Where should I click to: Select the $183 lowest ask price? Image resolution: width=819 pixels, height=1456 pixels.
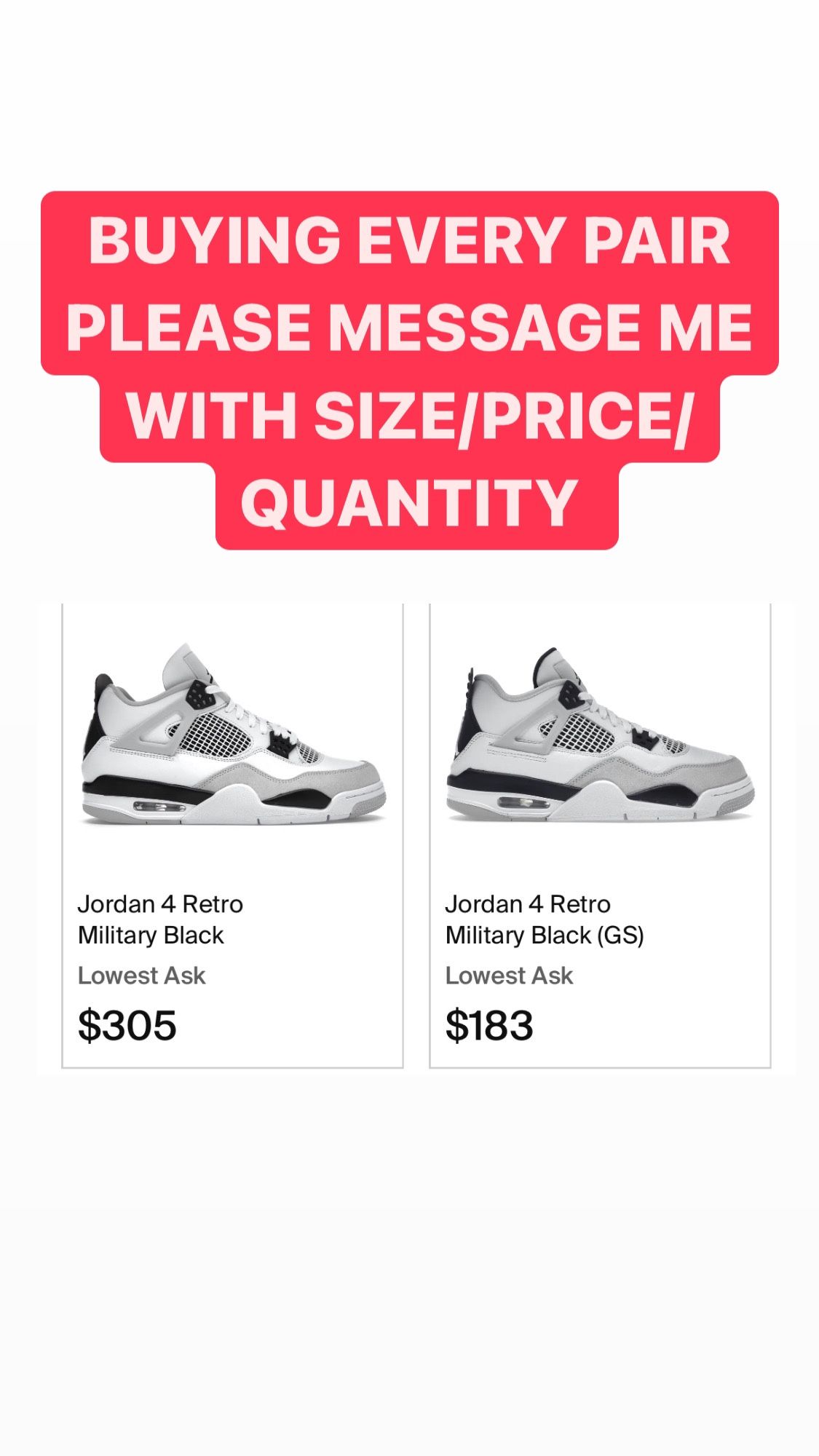click(x=489, y=1025)
